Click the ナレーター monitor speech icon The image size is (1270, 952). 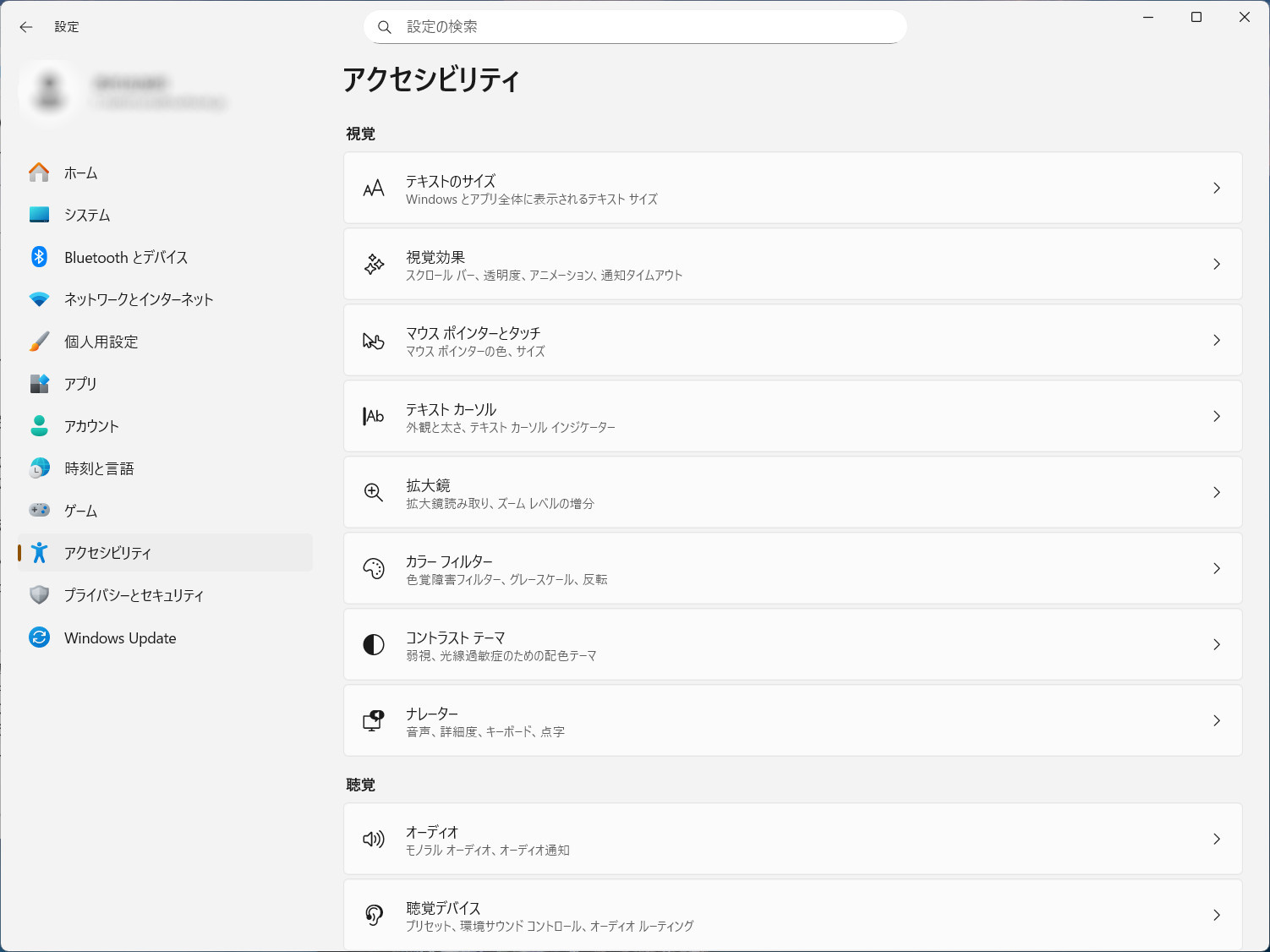point(374,720)
